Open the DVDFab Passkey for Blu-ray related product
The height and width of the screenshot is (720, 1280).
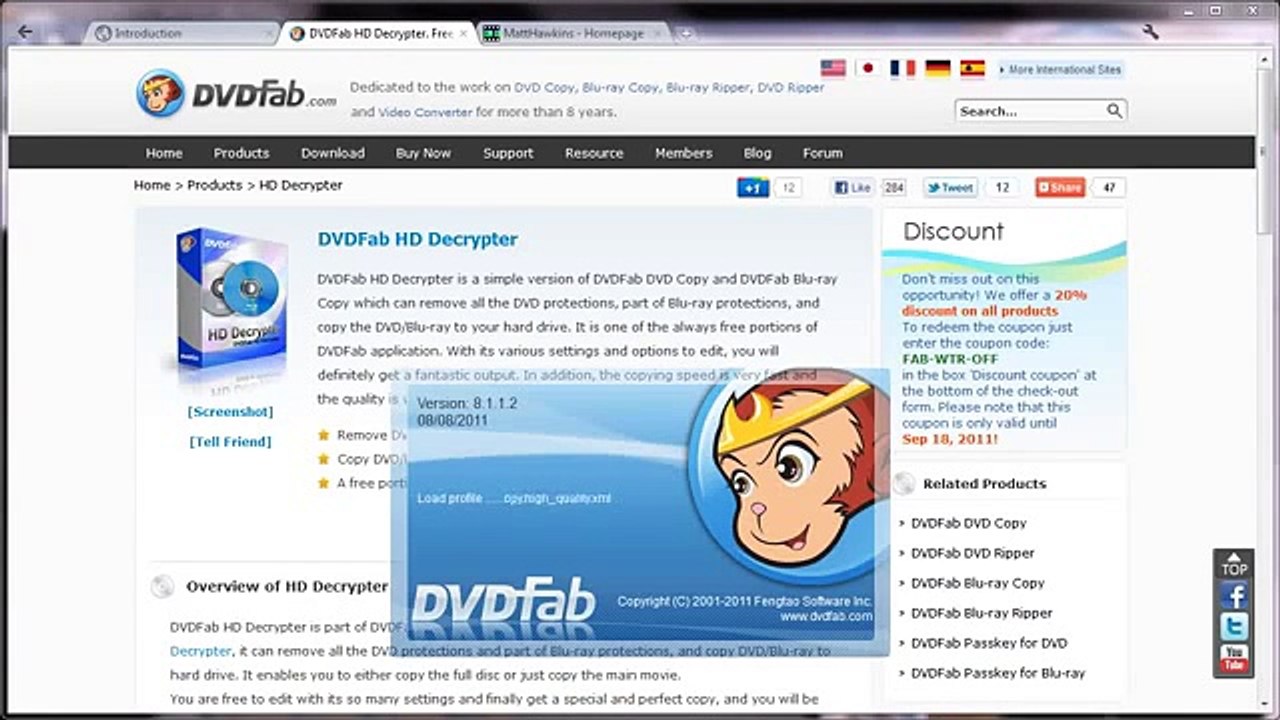998,673
